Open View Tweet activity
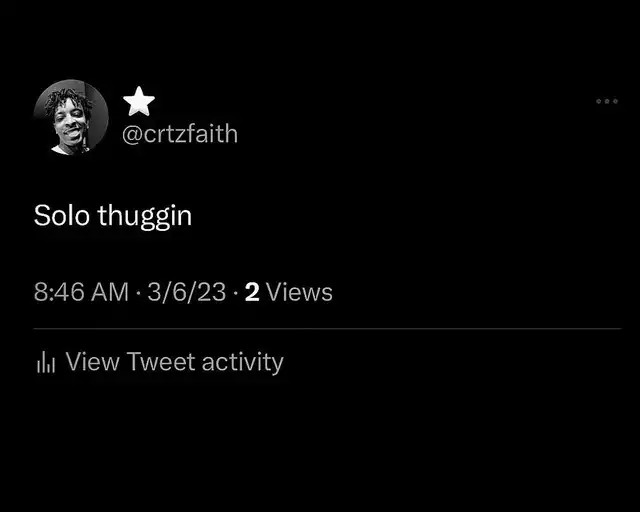The height and width of the screenshot is (512, 640). [160, 362]
